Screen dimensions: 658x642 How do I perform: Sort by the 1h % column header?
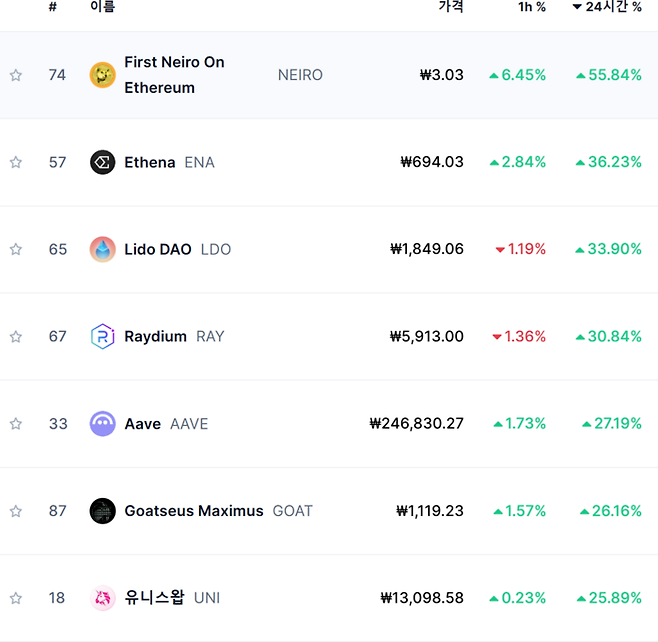[532, 7]
